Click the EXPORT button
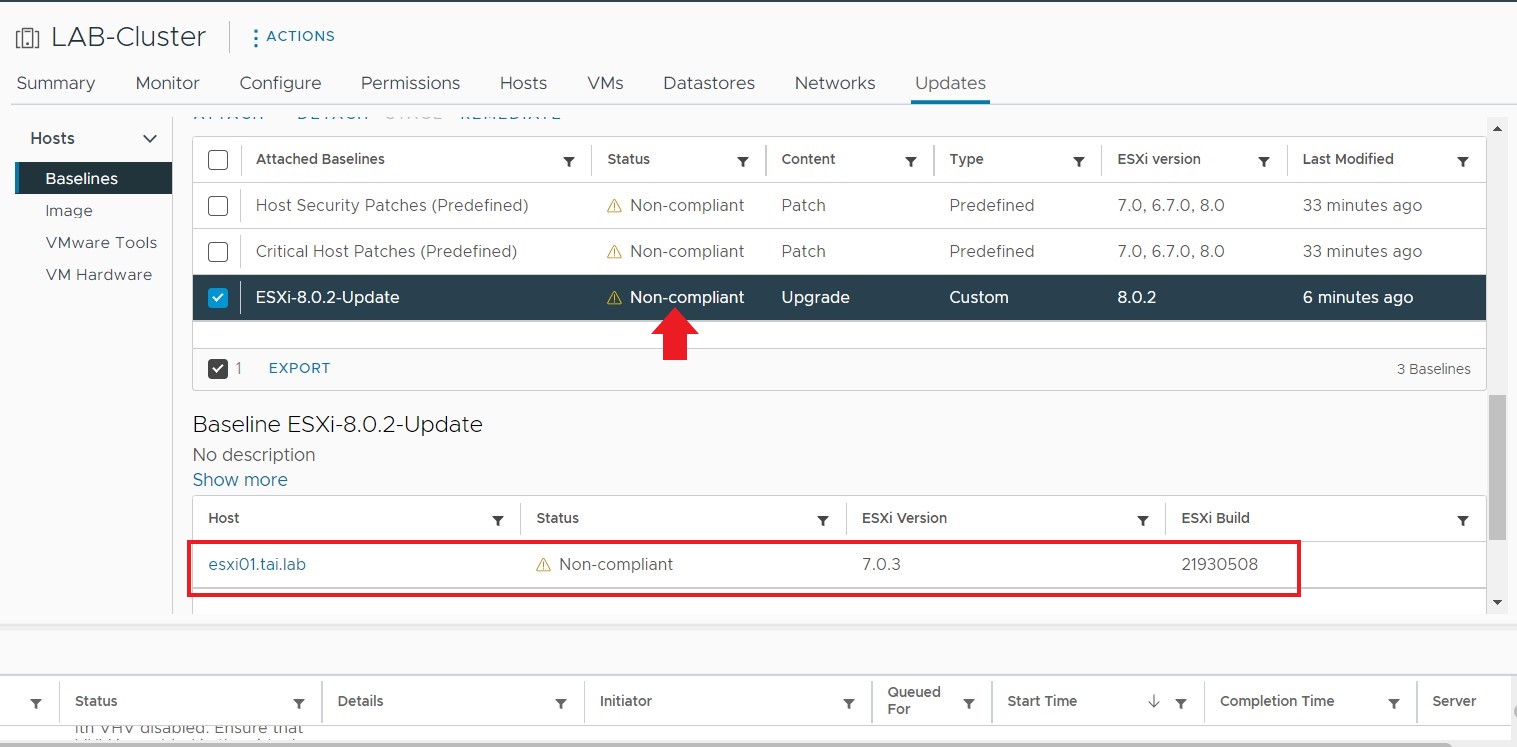This screenshot has width=1517, height=747. point(299,368)
